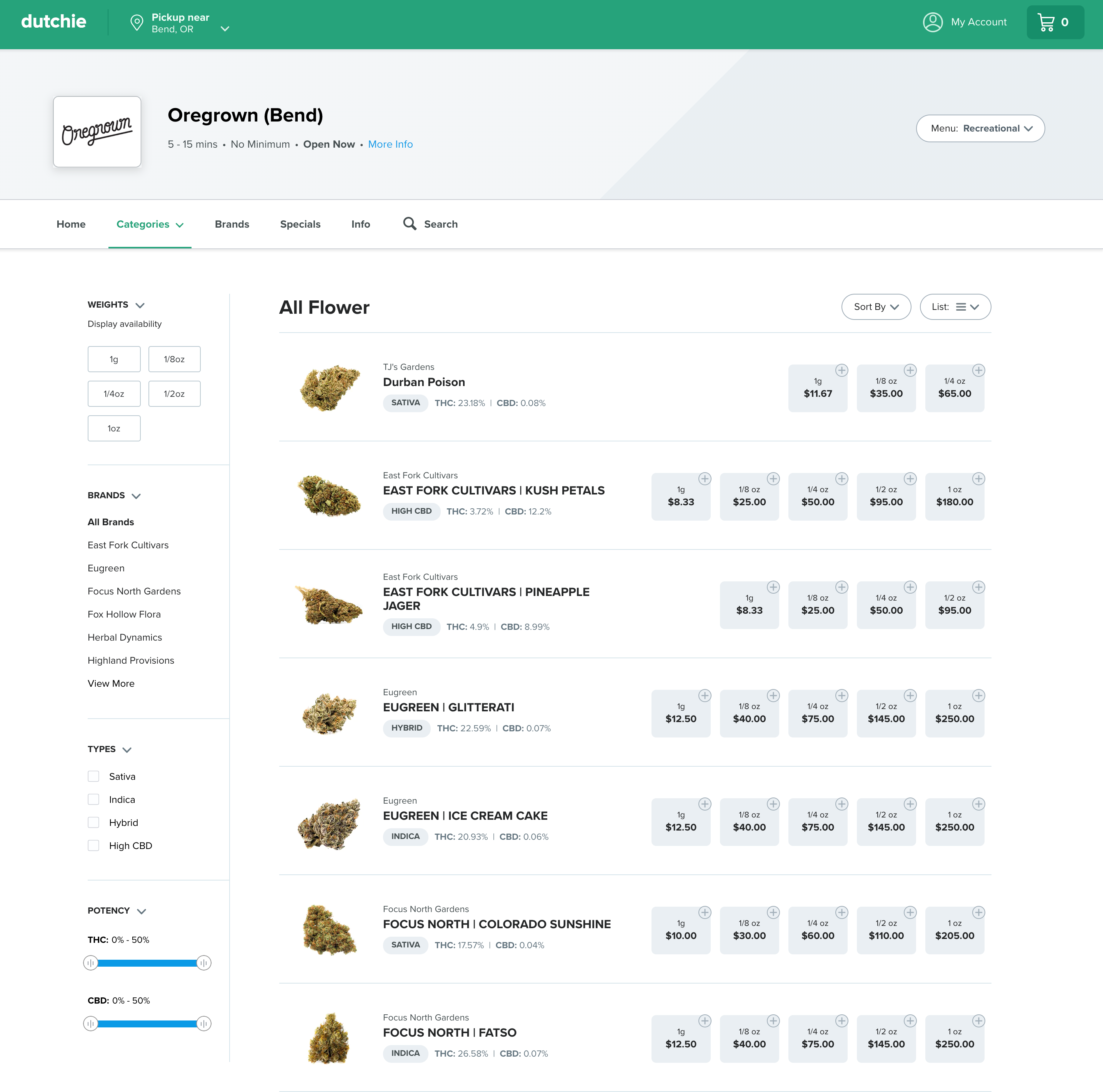Click the Focus North Fatso thumbnail
The height and width of the screenshot is (1092, 1103).
[329, 1038]
